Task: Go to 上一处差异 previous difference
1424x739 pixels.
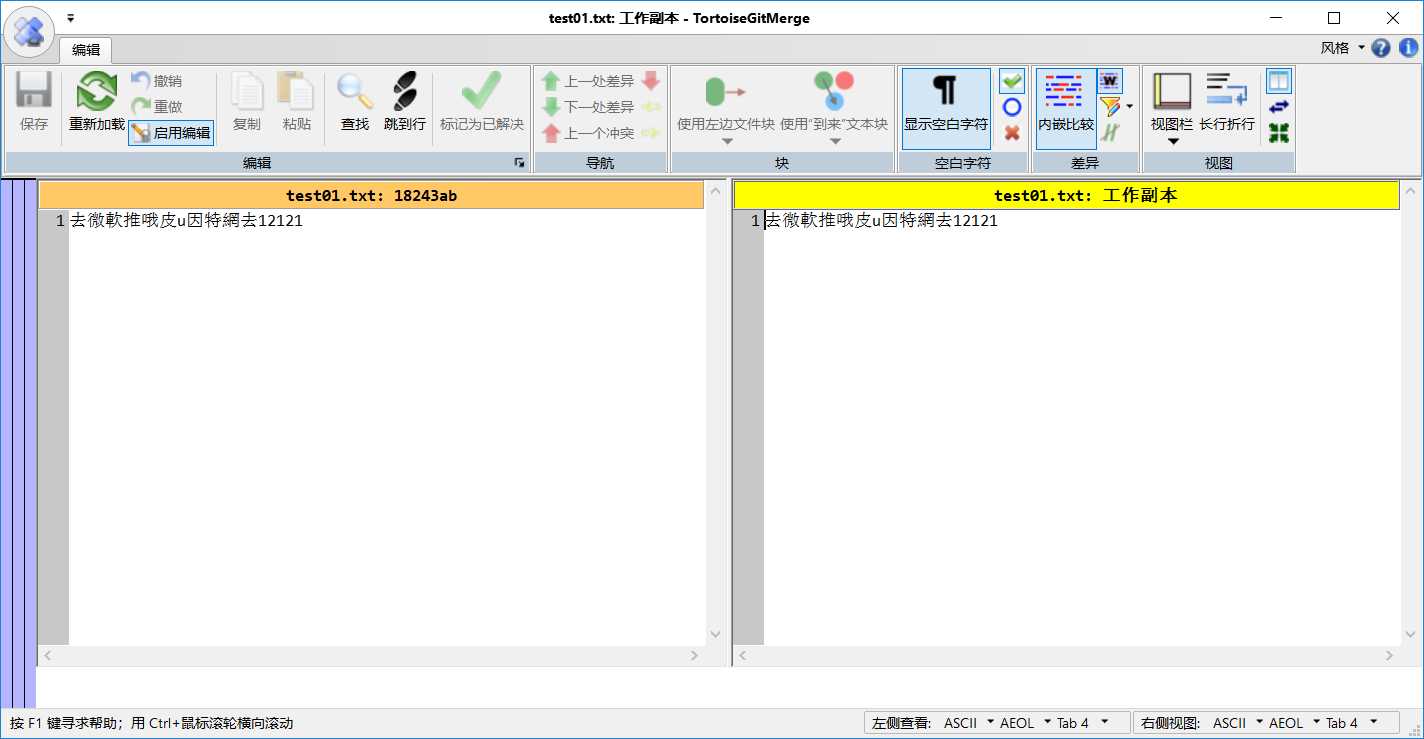Action: click(588, 81)
